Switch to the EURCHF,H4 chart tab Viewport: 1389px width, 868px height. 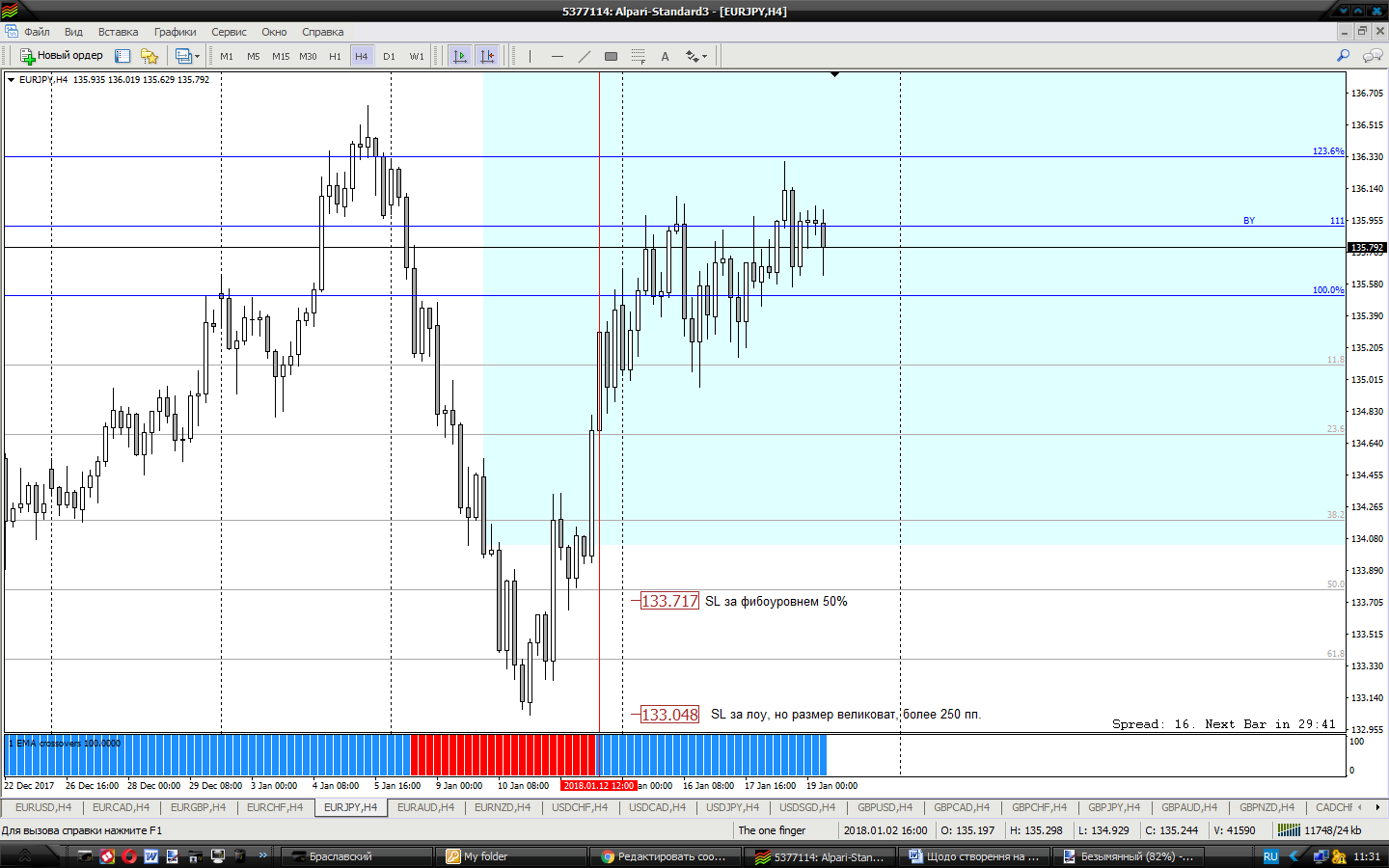click(275, 807)
